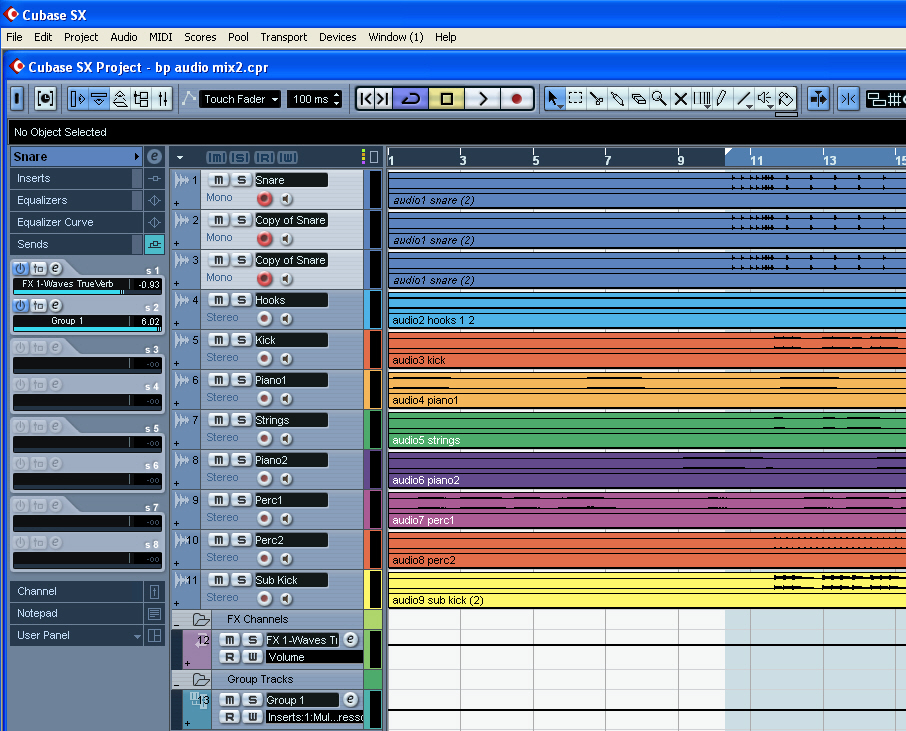Adjust the FX 1-Waves TrueVerb send level slider
The height and width of the screenshot is (731, 906).
click(x=87, y=292)
